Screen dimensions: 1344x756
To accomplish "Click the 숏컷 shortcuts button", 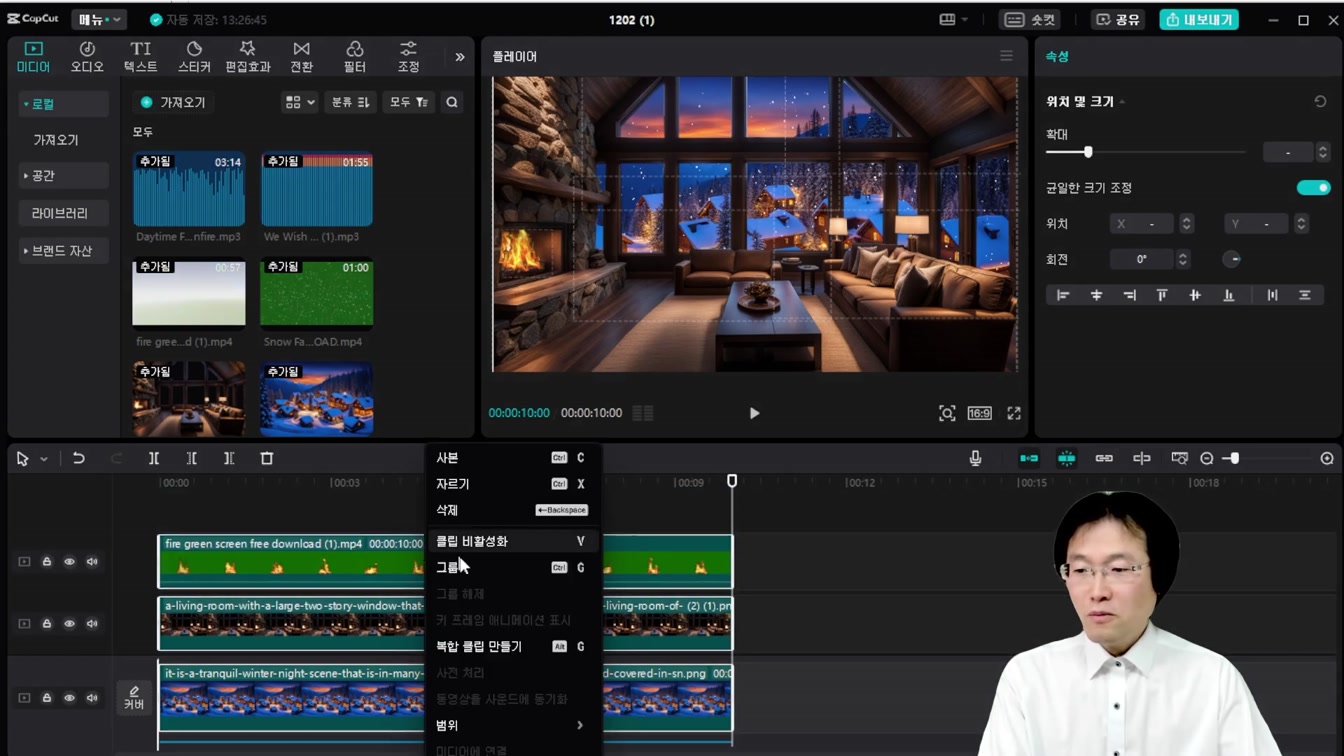I will coord(1030,19).
